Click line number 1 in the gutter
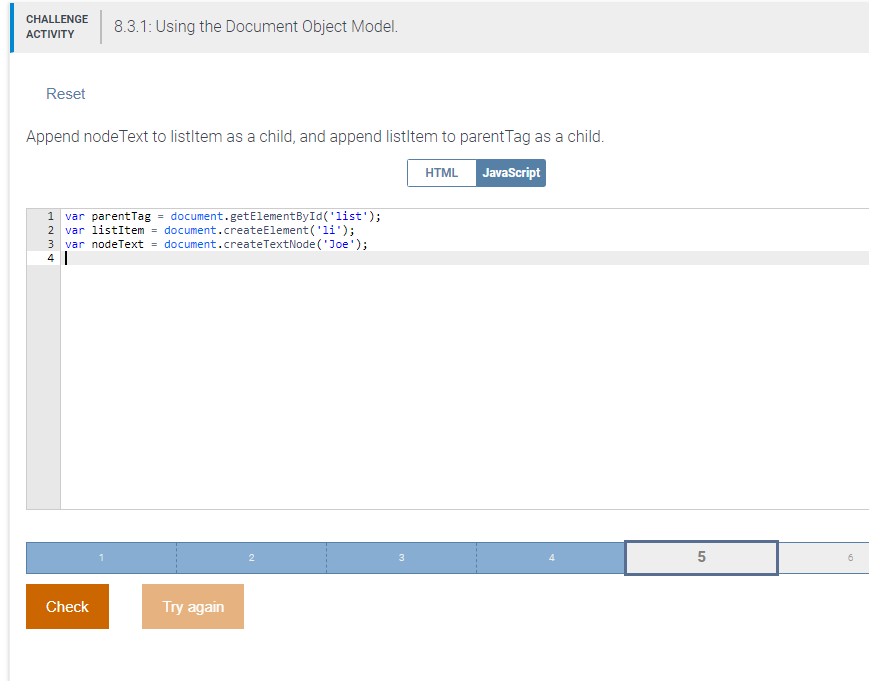 (x=49, y=215)
